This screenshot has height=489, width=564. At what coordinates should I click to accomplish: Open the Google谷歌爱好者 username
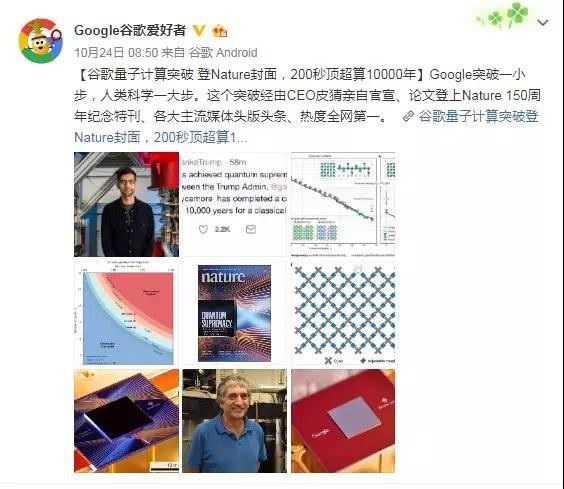(130, 30)
